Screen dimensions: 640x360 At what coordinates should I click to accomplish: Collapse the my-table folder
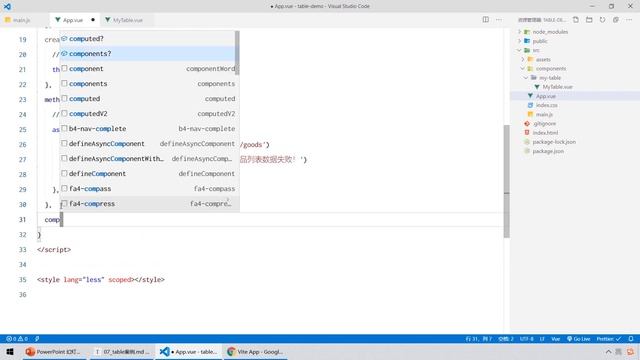(x=526, y=78)
